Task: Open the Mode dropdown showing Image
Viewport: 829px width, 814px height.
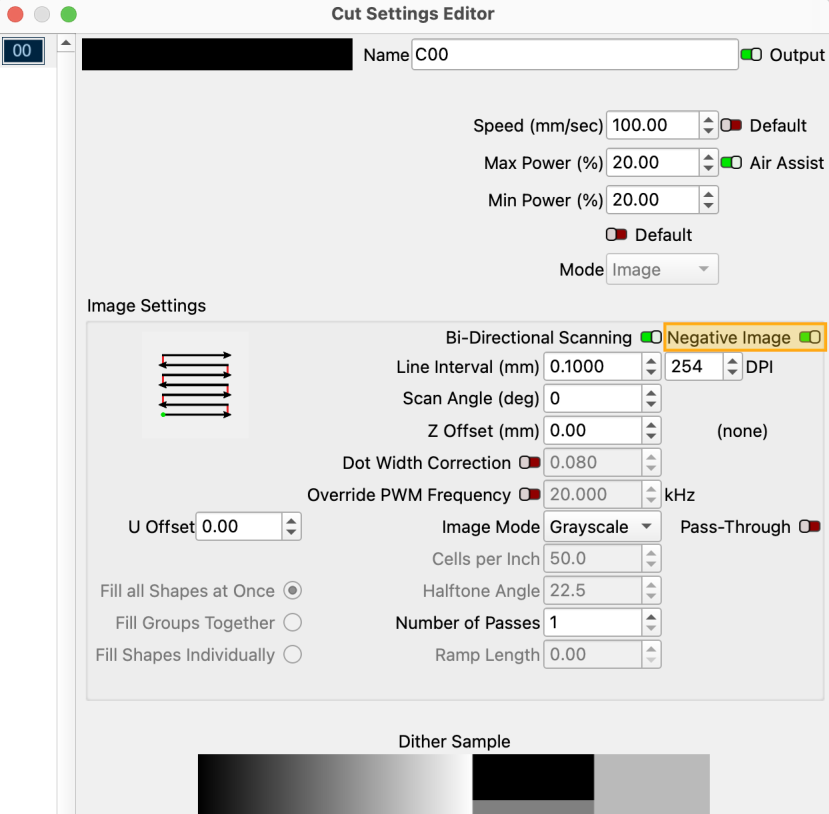Action: [662, 270]
